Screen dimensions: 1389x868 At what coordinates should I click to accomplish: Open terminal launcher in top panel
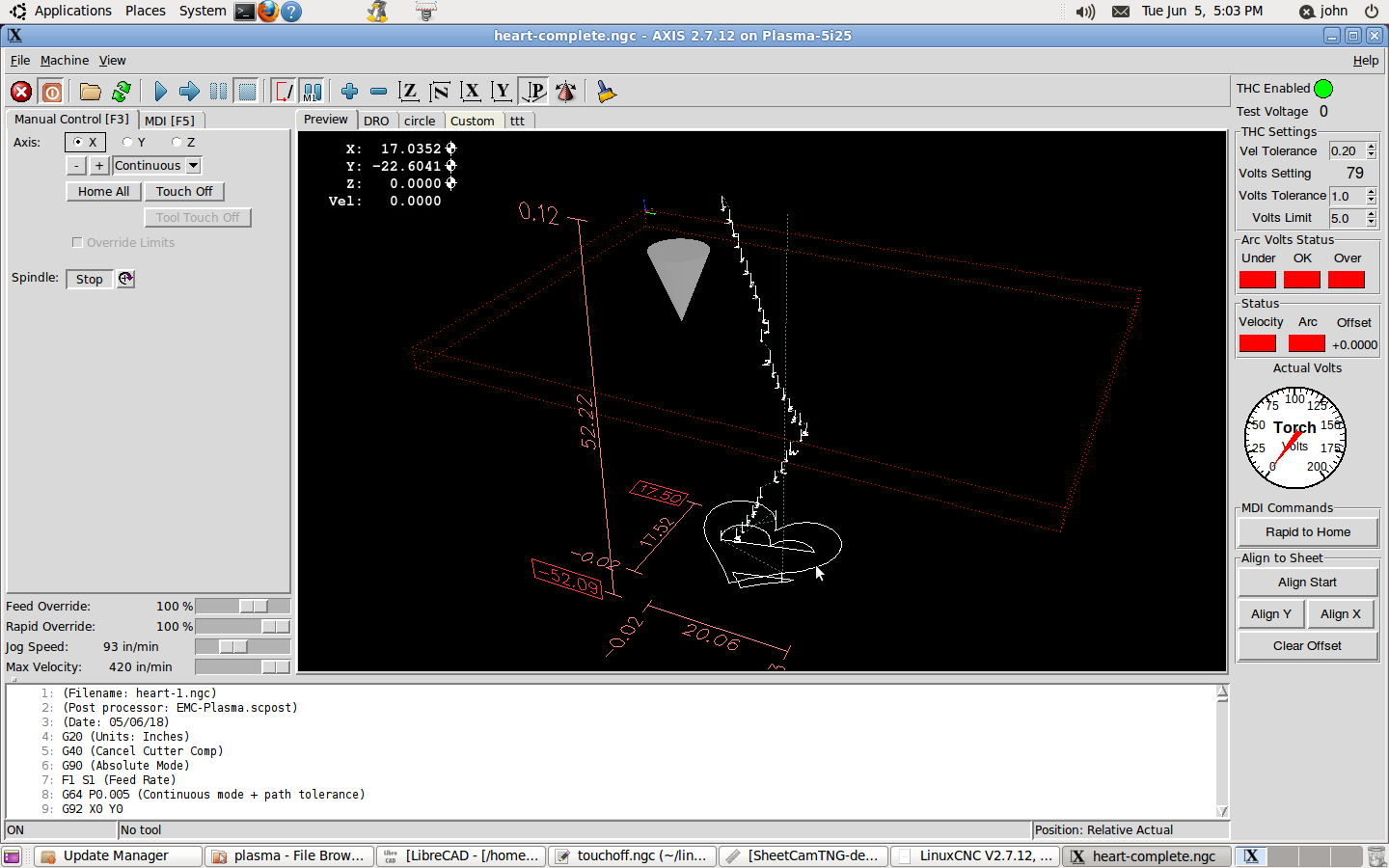(245, 12)
